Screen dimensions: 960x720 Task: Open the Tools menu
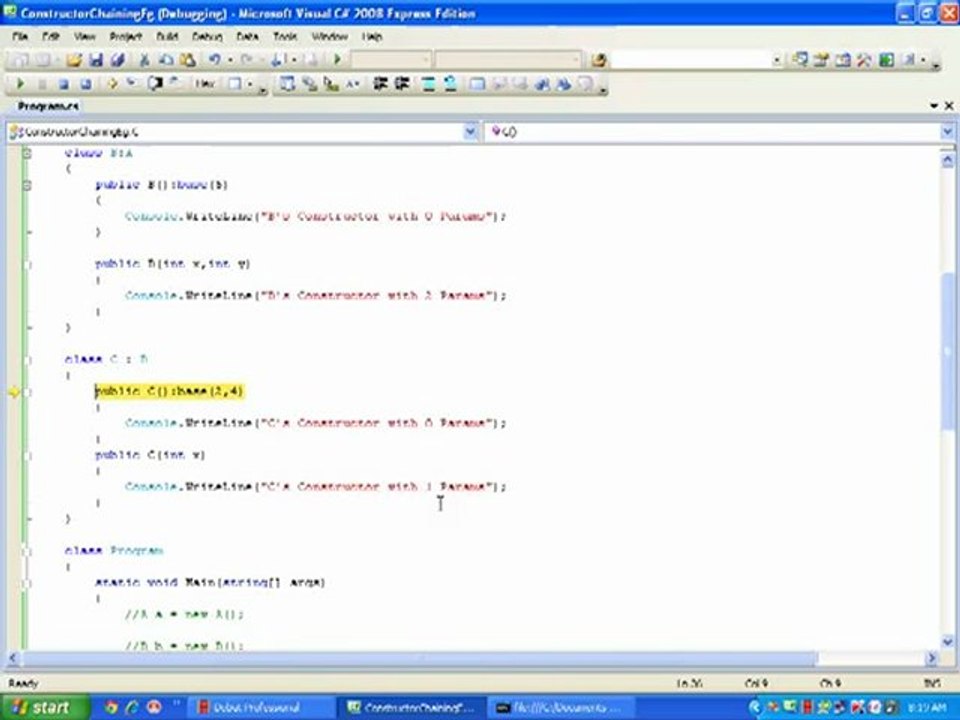pyautogui.click(x=285, y=37)
